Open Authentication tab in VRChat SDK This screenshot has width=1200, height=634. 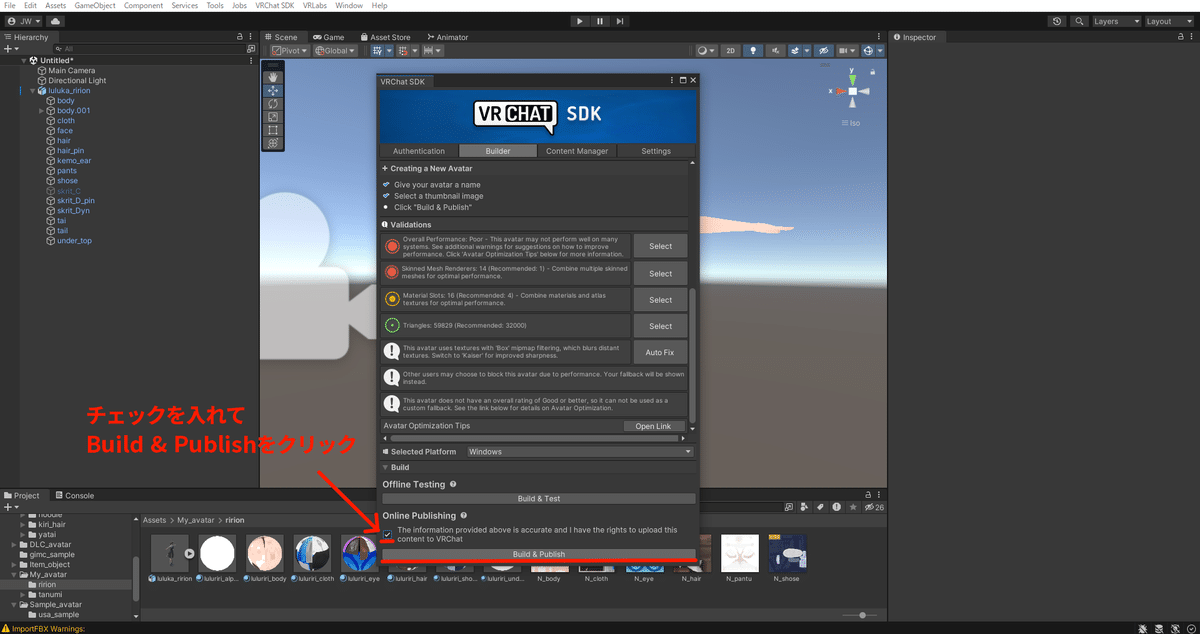(x=419, y=151)
